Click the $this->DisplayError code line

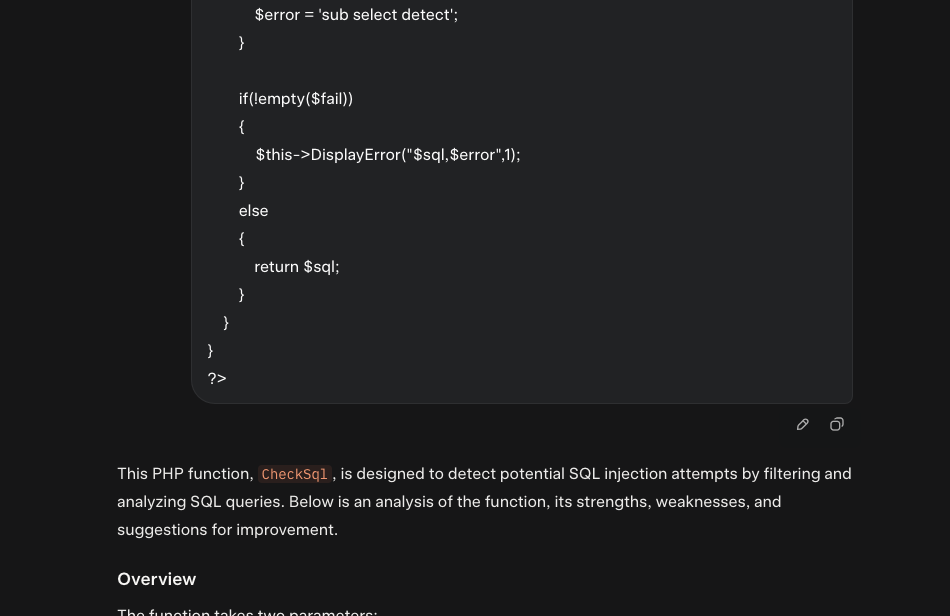click(x=388, y=155)
